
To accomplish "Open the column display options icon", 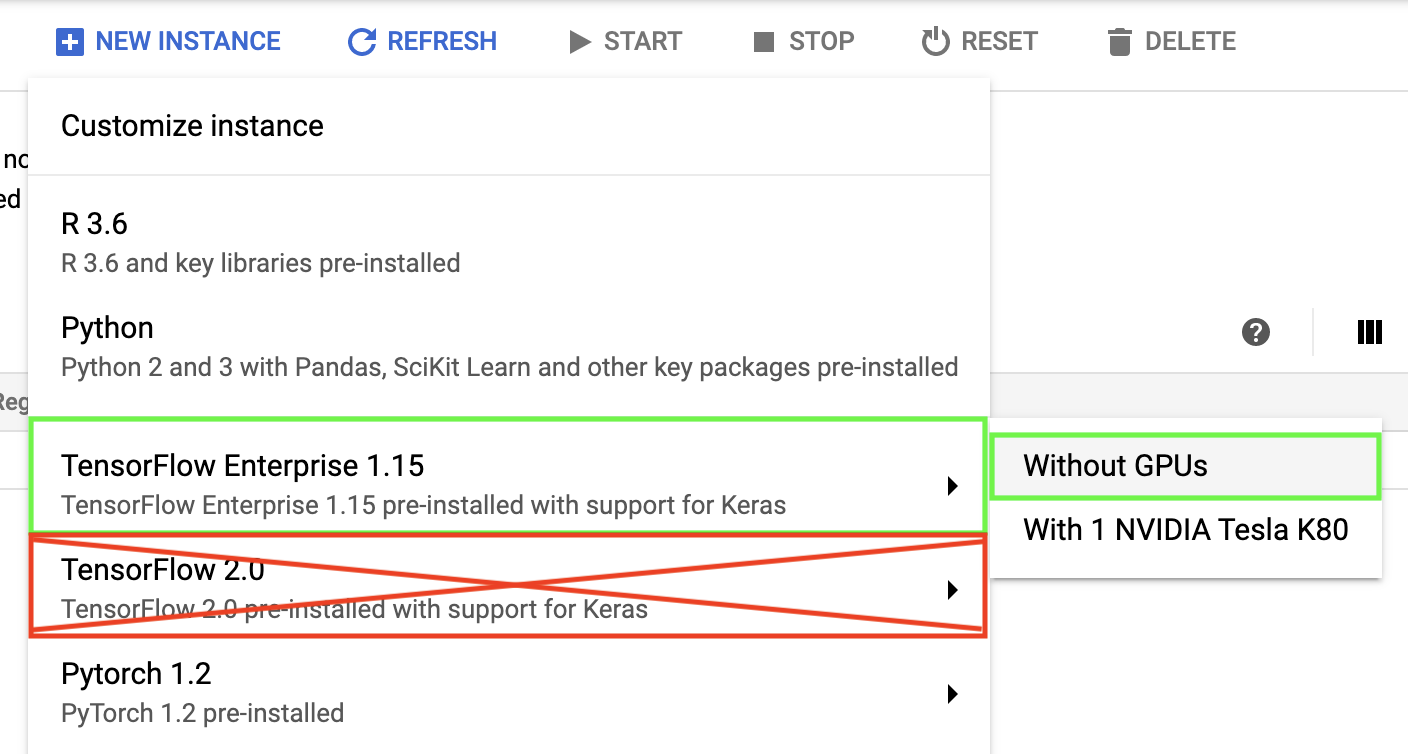I will click(x=1370, y=332).
